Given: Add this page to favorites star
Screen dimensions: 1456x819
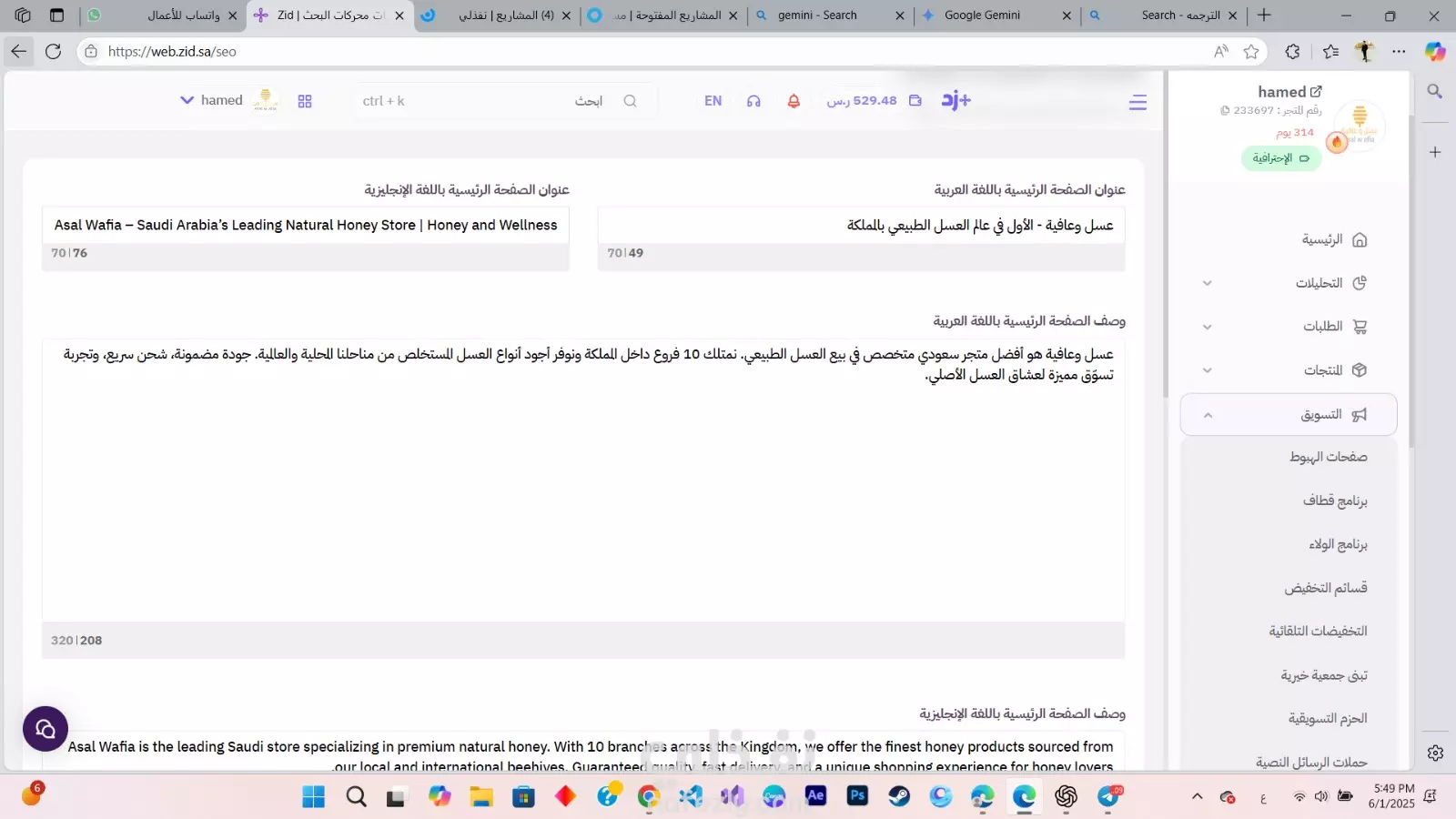Looking at the screenshot, I should [1251, 52].
